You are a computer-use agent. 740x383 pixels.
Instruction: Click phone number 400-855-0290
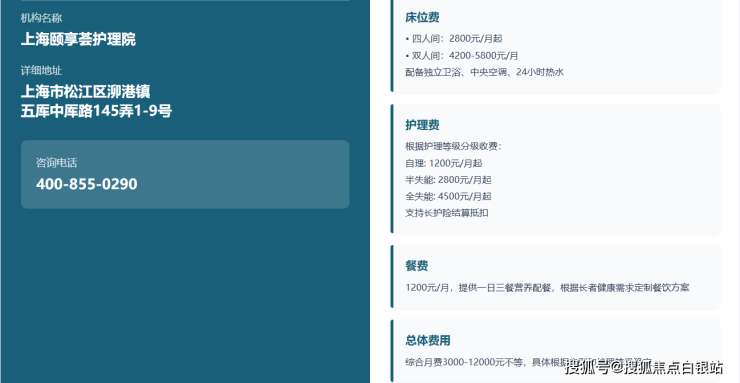point(87,184)
